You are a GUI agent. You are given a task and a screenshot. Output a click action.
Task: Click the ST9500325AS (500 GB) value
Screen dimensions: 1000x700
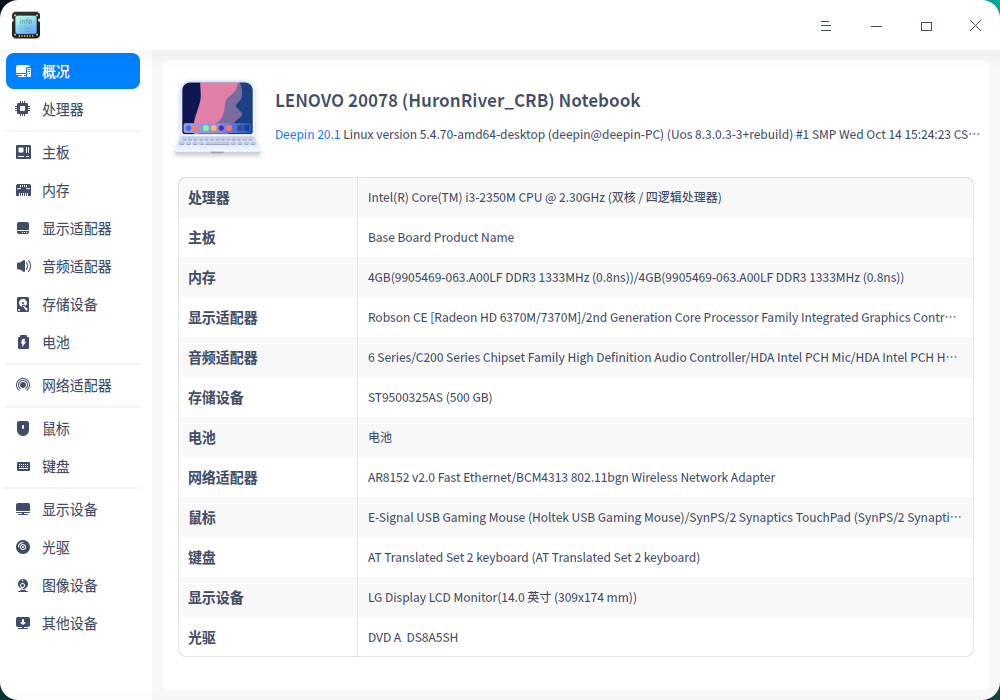coord(430,398)
